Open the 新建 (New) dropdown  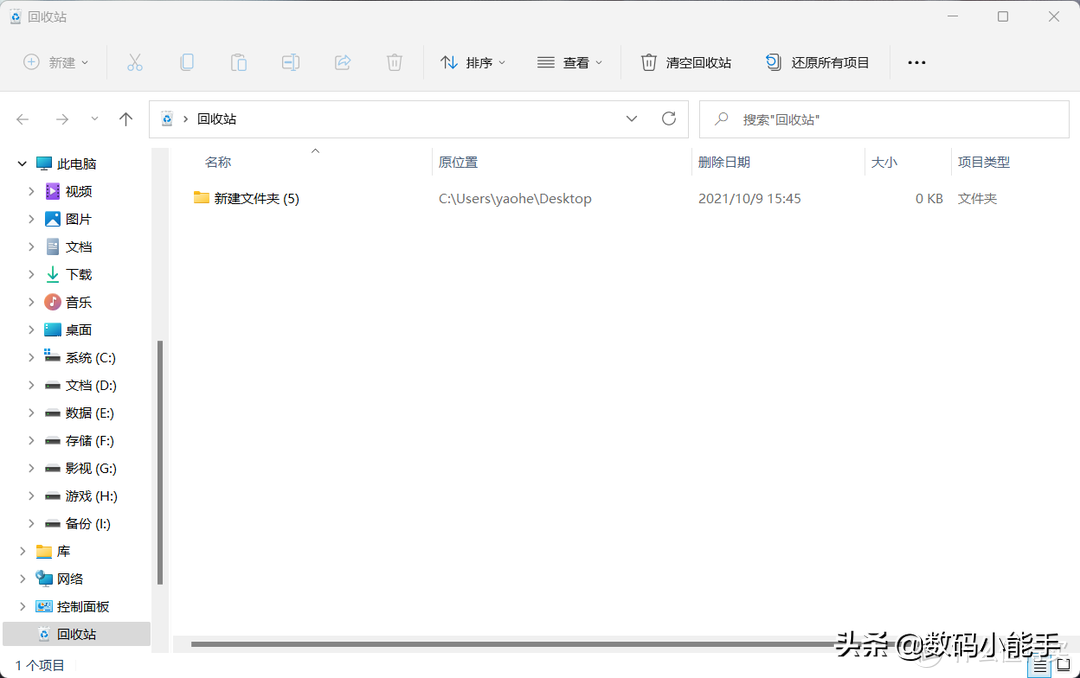56,63
